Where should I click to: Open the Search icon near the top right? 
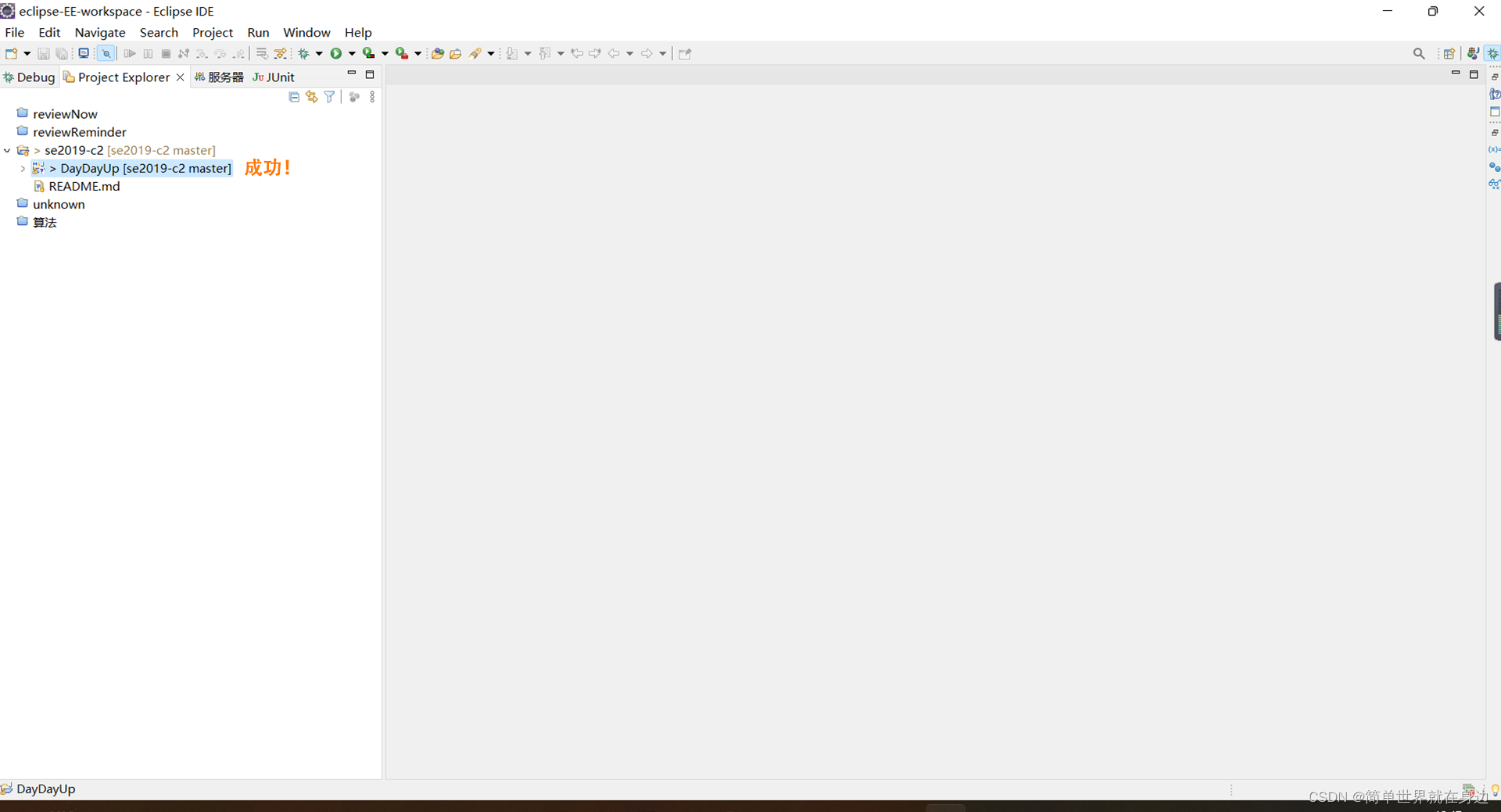click(x=1419, y=53)
